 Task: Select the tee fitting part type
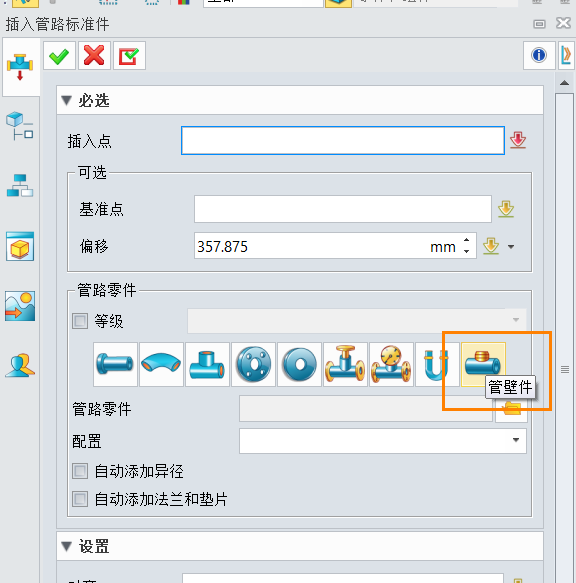coord(207,364)
